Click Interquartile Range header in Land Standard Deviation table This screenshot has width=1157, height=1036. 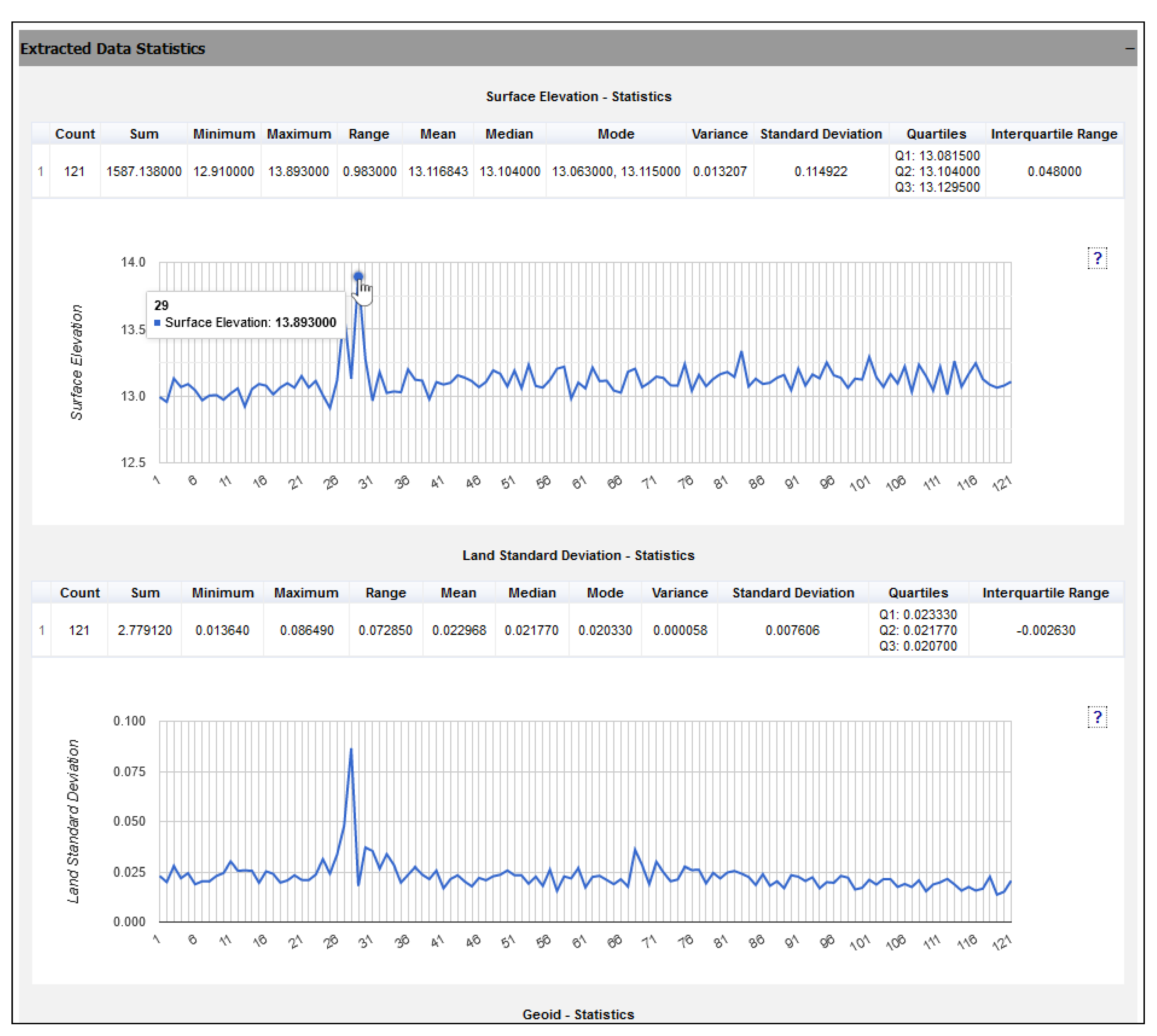pyautogui.click(x=1046, y=593)
